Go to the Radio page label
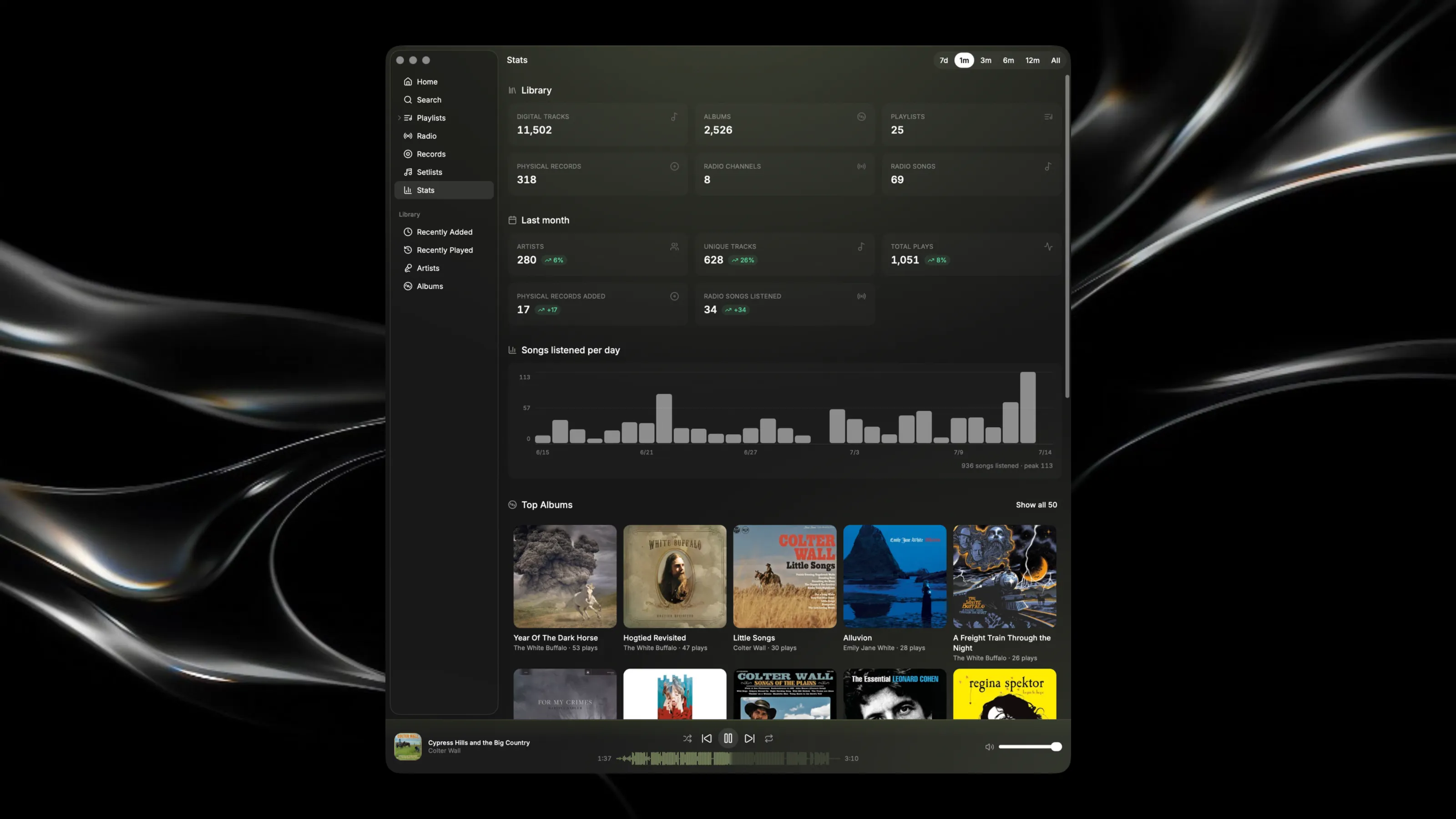Viewport: 1456px width, 819px height. [427, 136]
